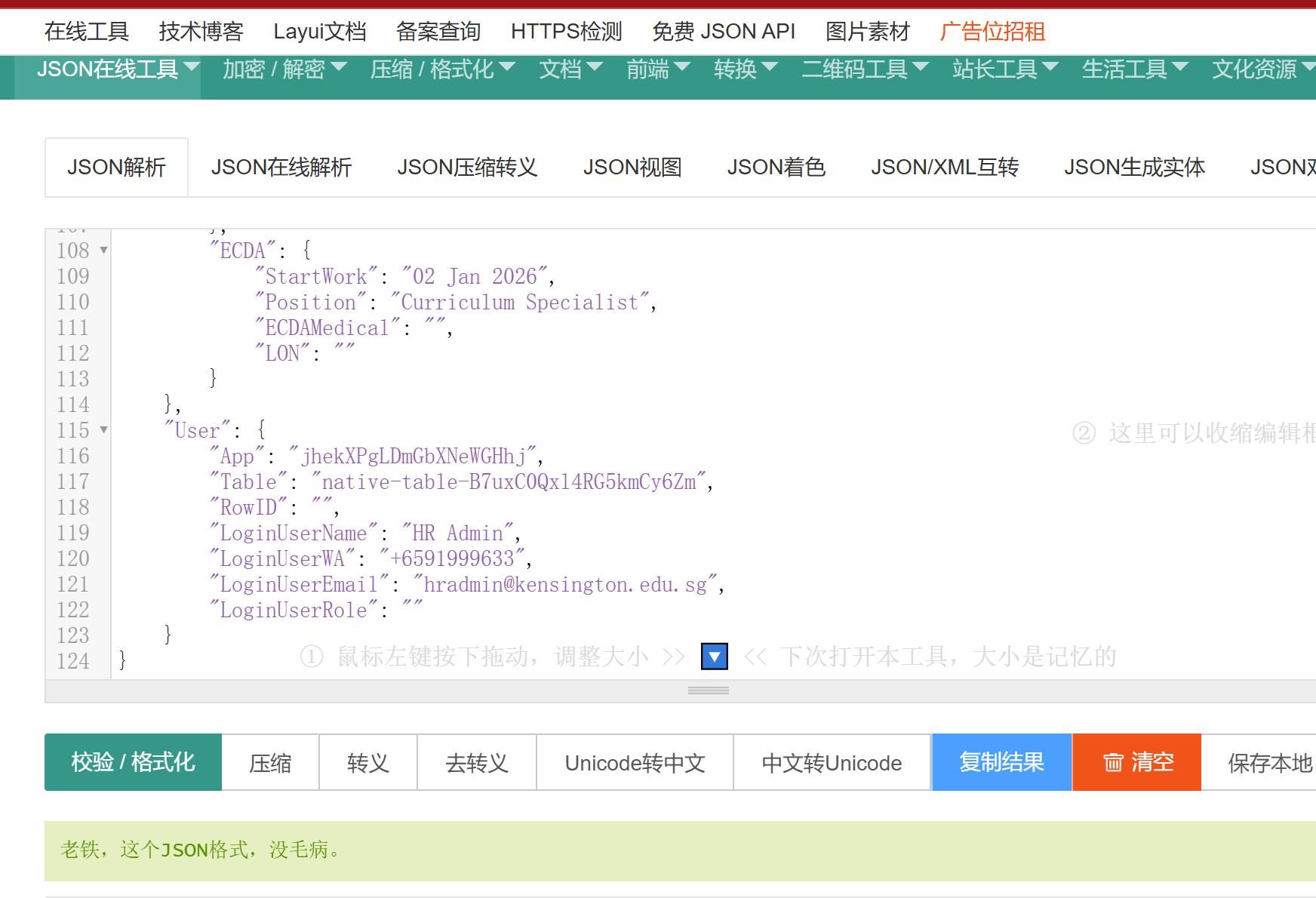1316x898 pixels.
Task: Collapse the User object at line 115
Action: click(104, 430)
